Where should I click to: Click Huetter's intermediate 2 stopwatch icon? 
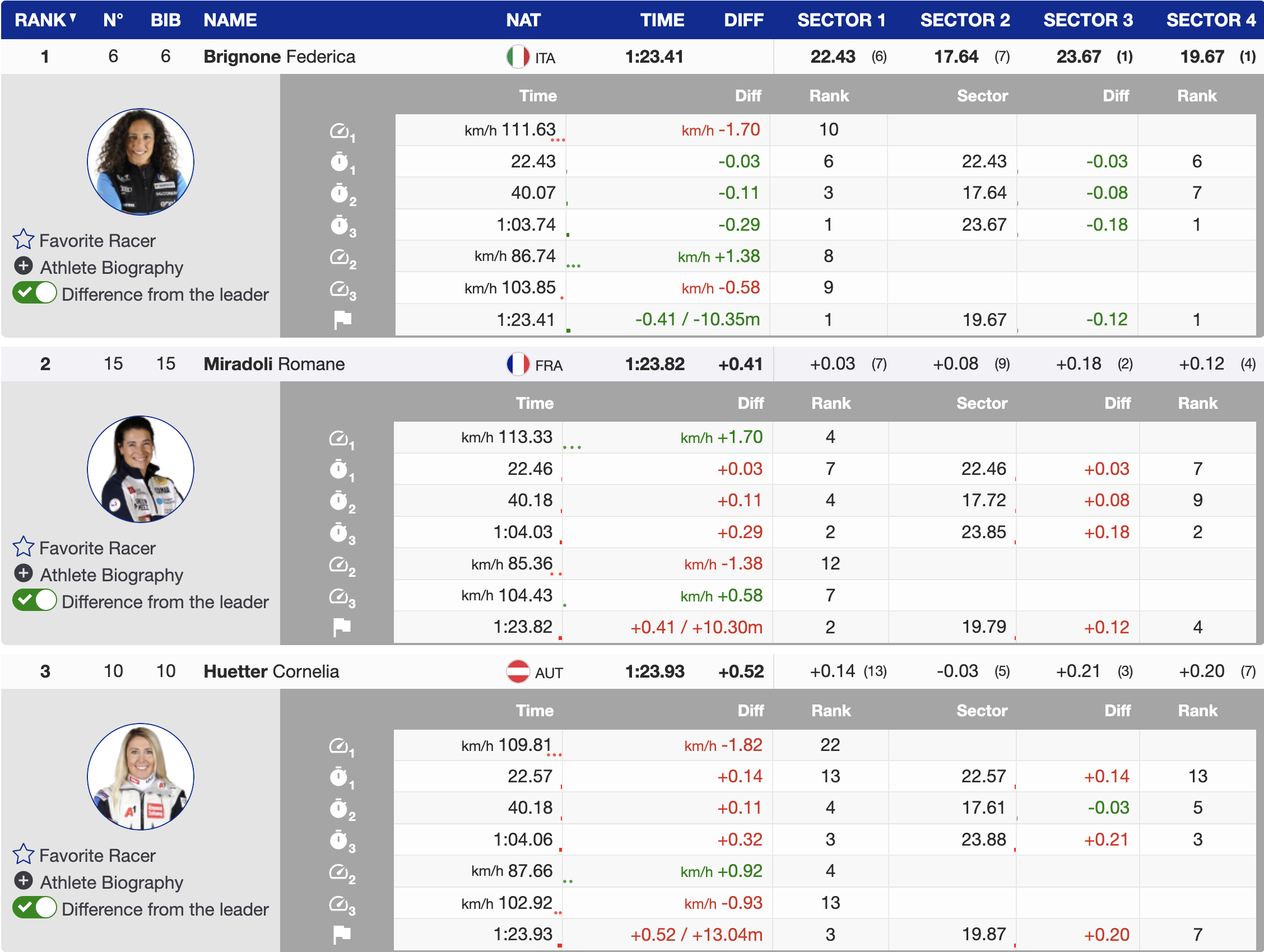pos(340,809)
